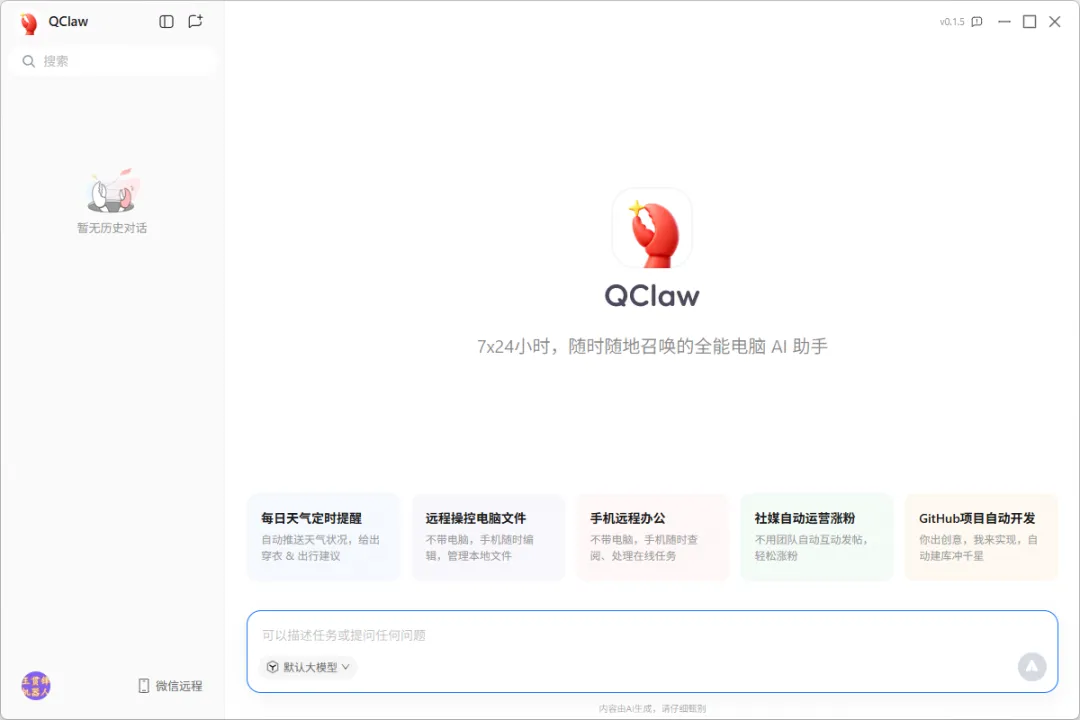The width and height of the screenshot is (1080, 720).
Task: Open 微信远程 remote option
Action: click(170, 686)
